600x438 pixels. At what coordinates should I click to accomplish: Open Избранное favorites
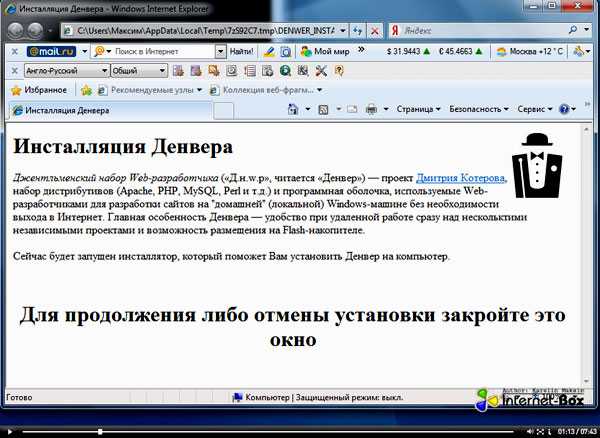click(39, 90)
